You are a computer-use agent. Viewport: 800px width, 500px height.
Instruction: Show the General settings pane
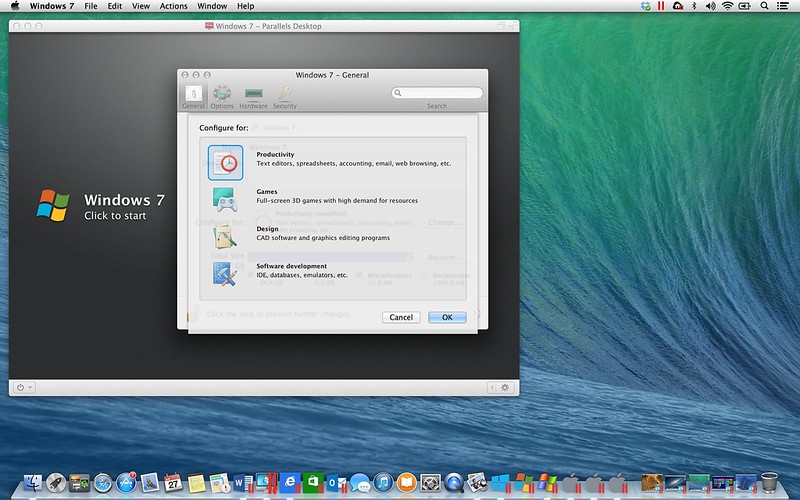click(x=193, y=96)
